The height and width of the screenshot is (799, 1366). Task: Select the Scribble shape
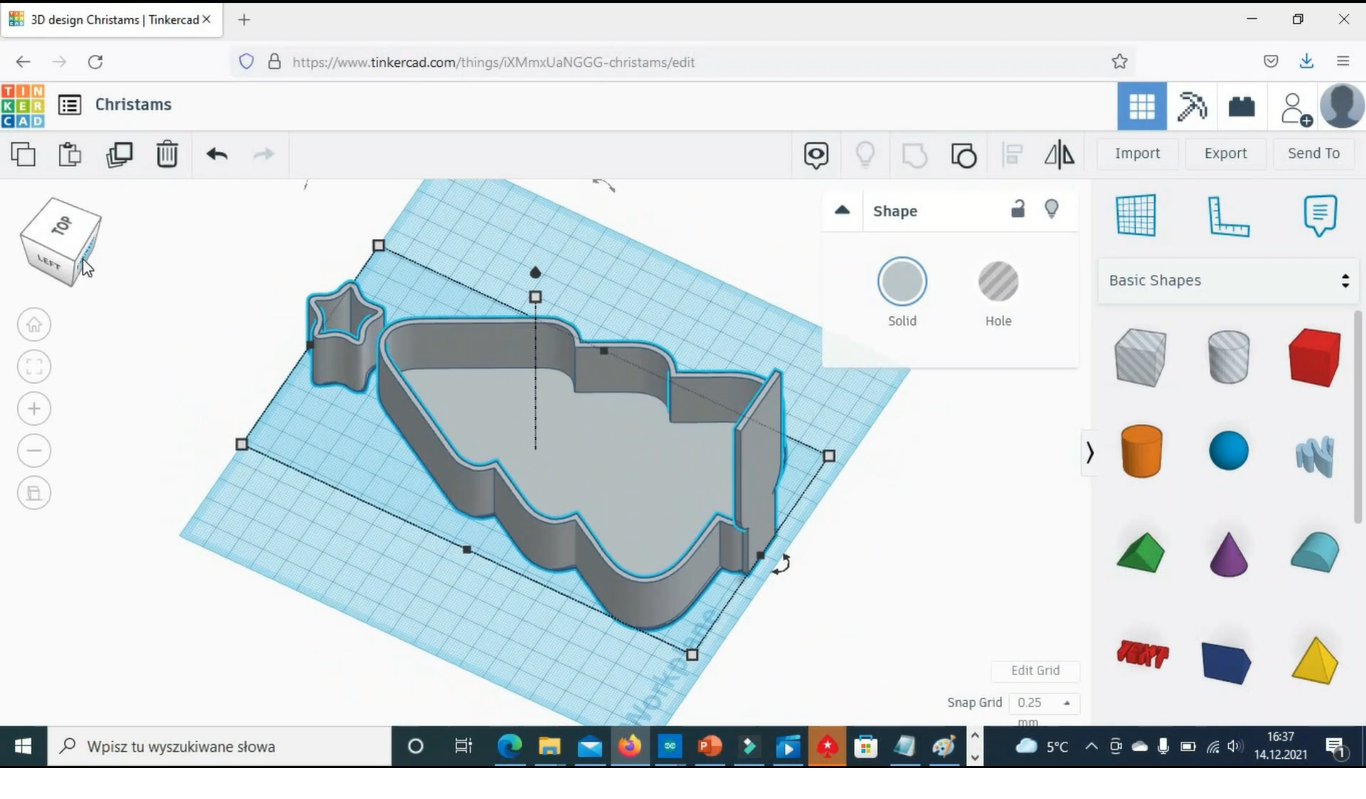1315,455
